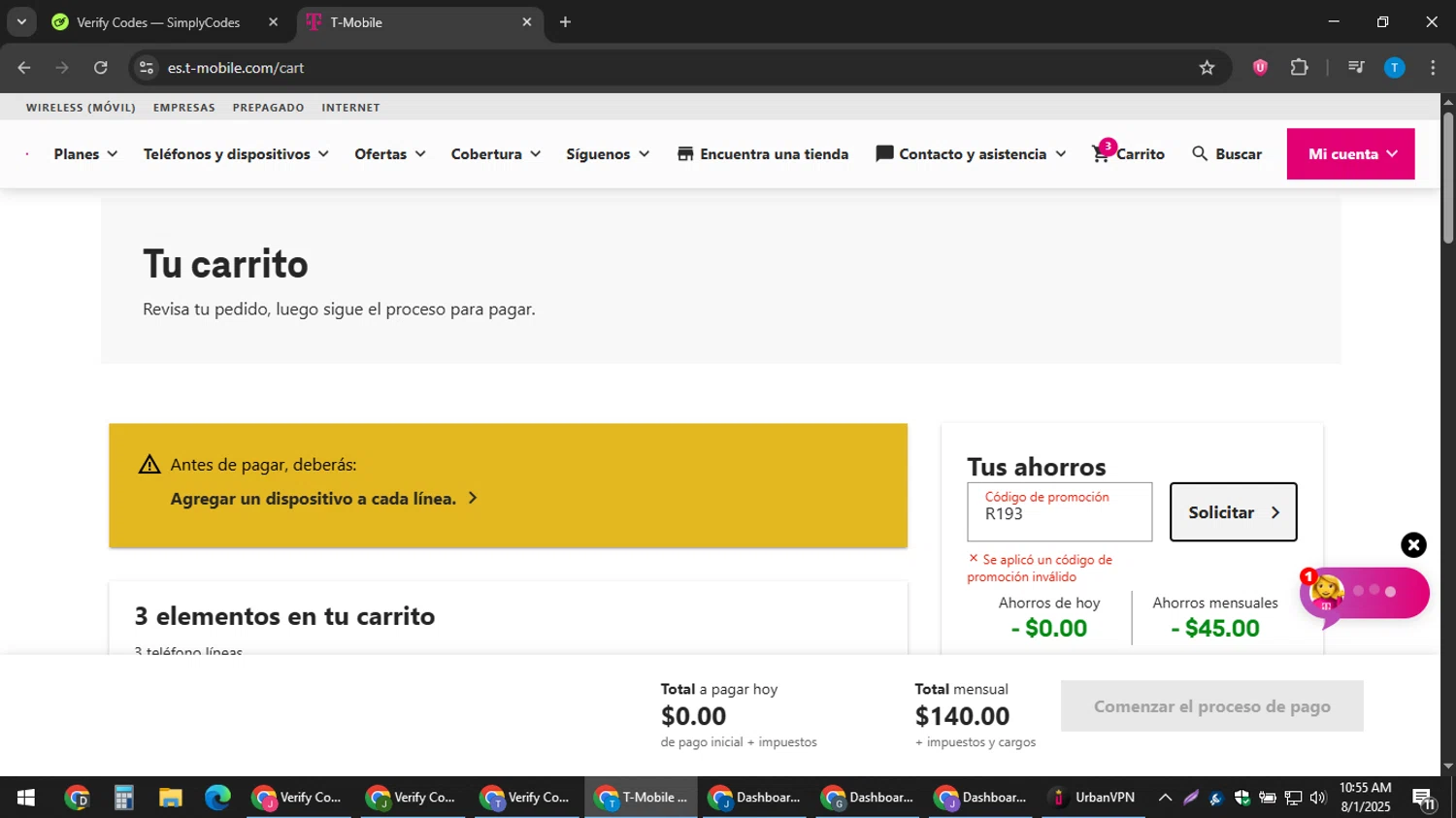The width and height of the screenshot is (1456, 818).
Task: Click the $140.00 total mensual amount
Action: coord(962,716)
